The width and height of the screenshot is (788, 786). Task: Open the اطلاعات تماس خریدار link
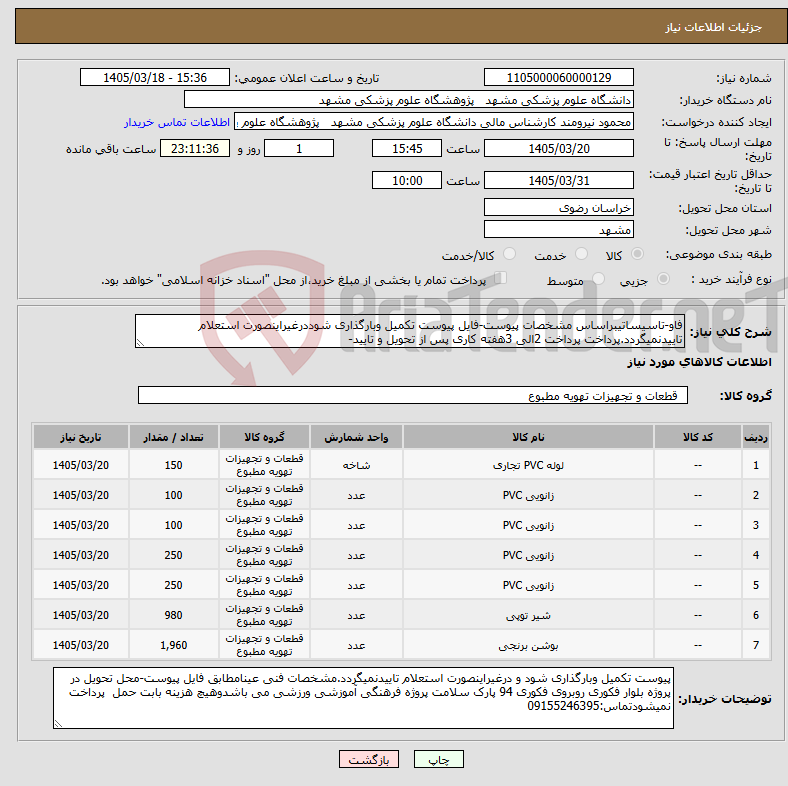(x=177, y=122)
